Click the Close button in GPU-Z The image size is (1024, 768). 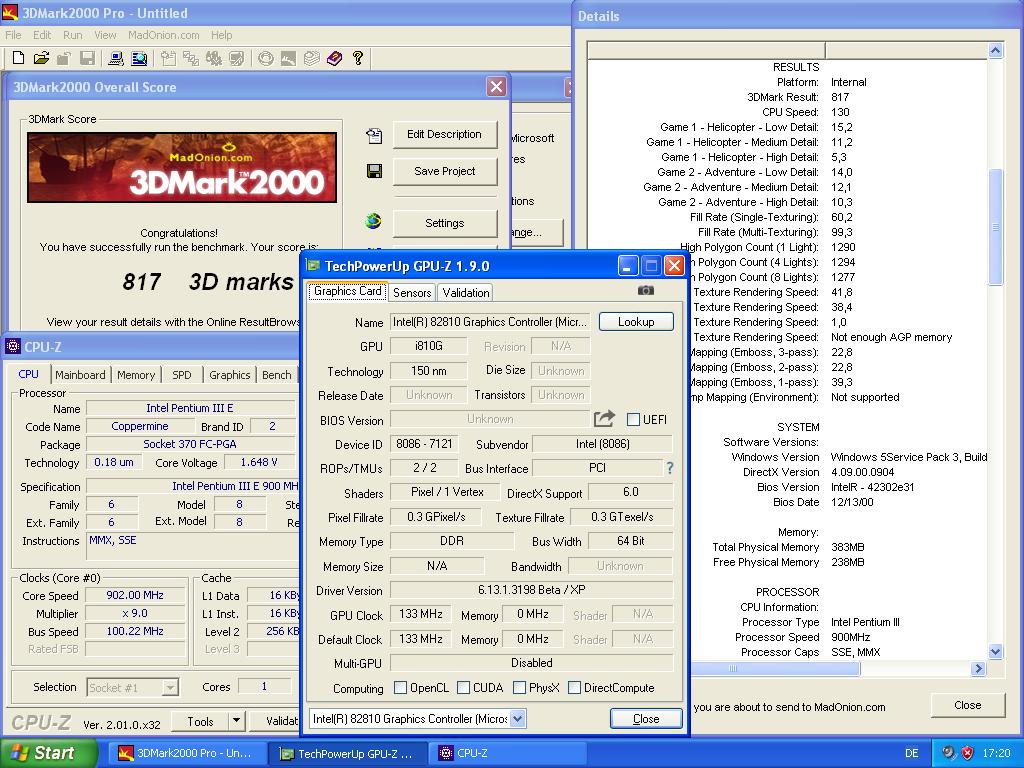coord(646,718)
